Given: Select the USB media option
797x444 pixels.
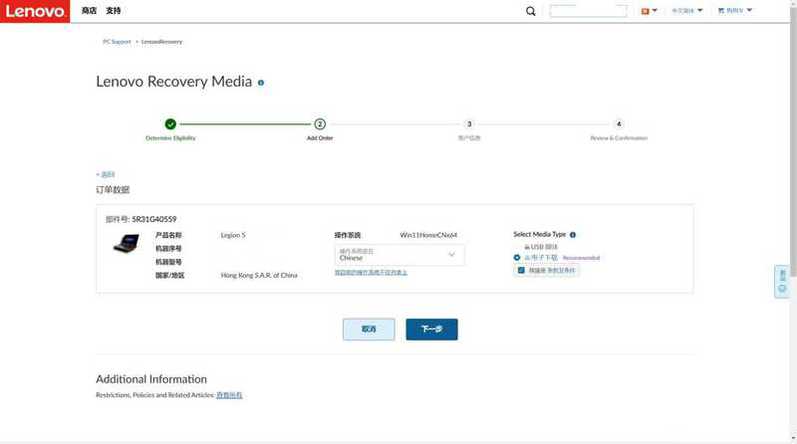Looking at the screenshot, I should pyautogui.click(x=541, y=247).
